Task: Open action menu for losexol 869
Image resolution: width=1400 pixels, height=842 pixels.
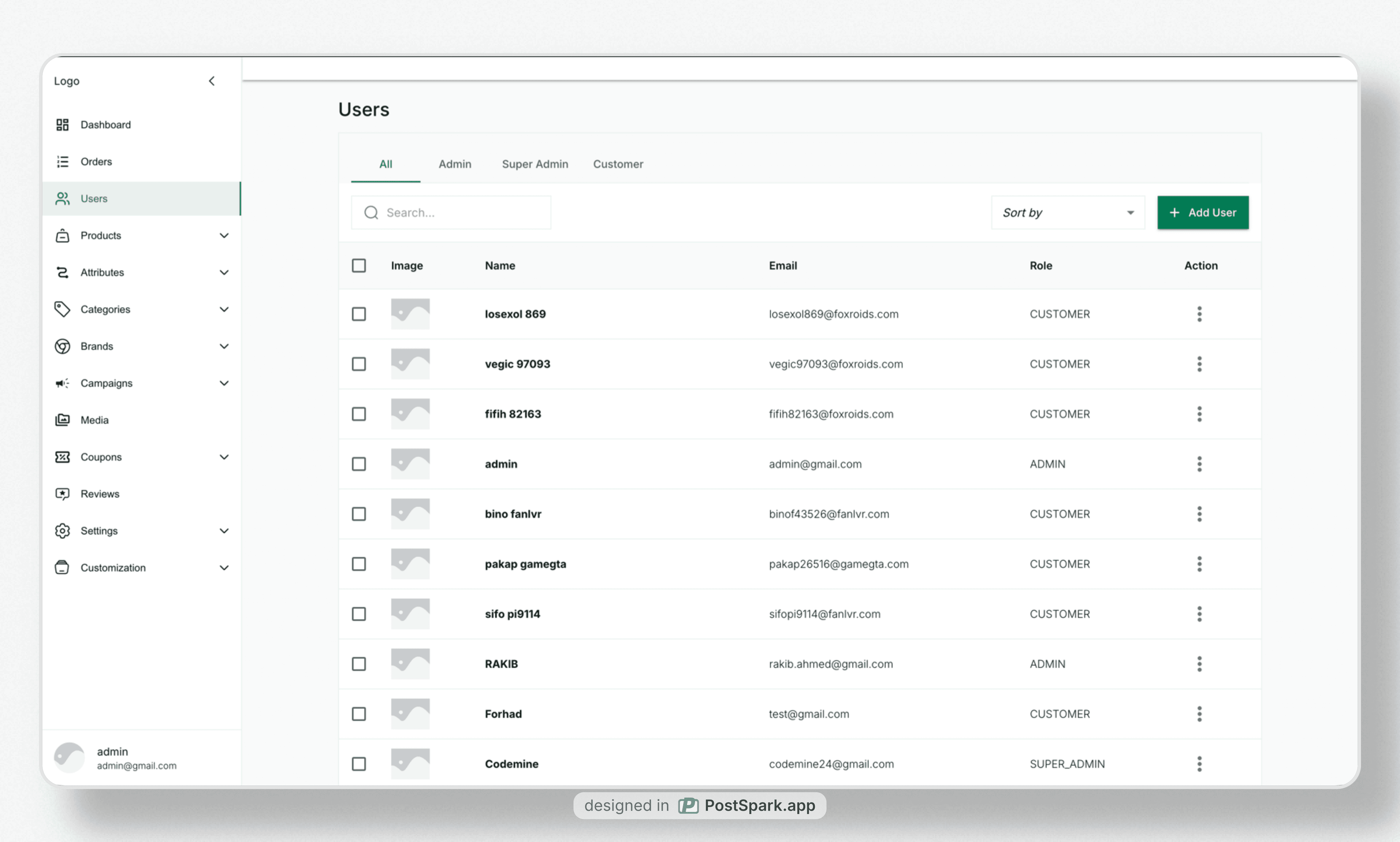Action: (x=1199, y=314)
